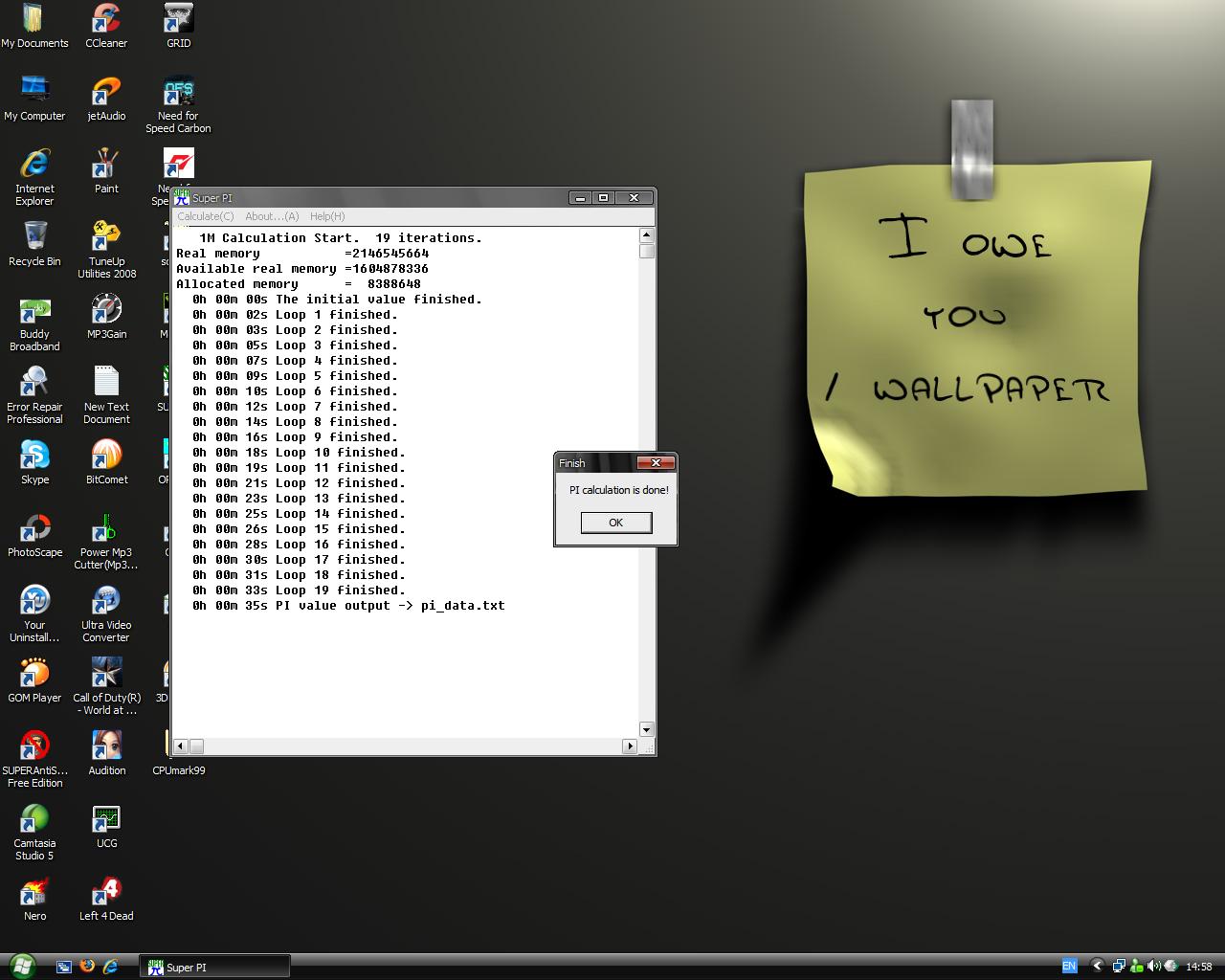The image size is (1225, 980).
Task: Click the 'Loop 19 finished.' log line
Action: point(299,590)
